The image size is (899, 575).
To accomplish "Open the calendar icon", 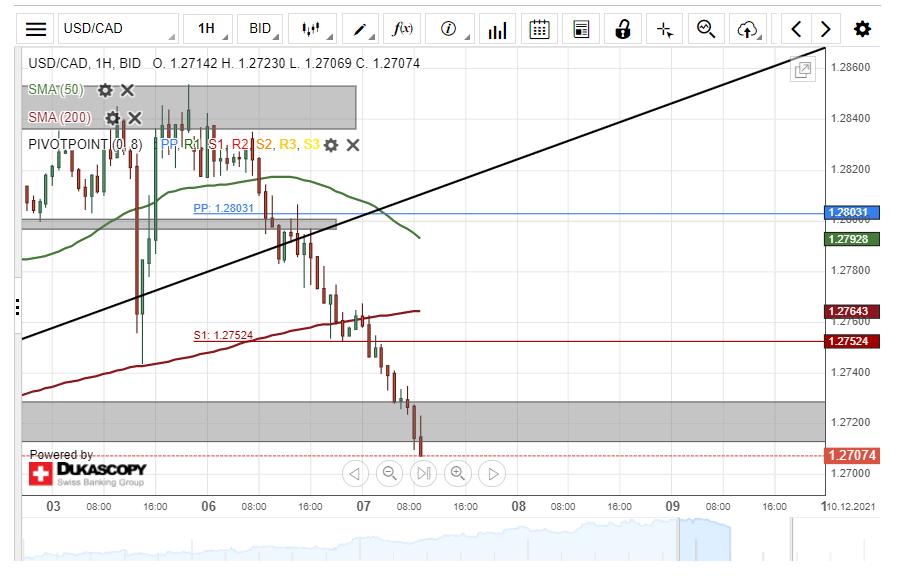I will click(539, 29).
